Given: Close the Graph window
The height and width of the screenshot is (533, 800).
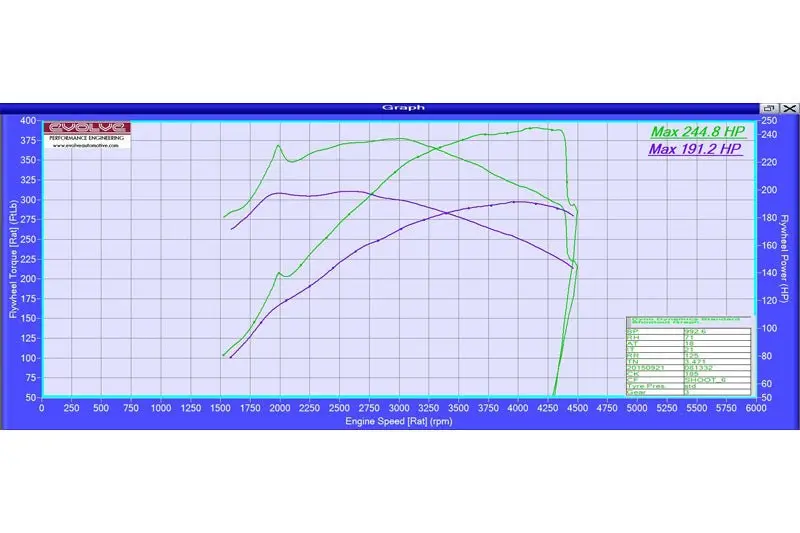Looking at the screenshot, I should click(789, 108).
